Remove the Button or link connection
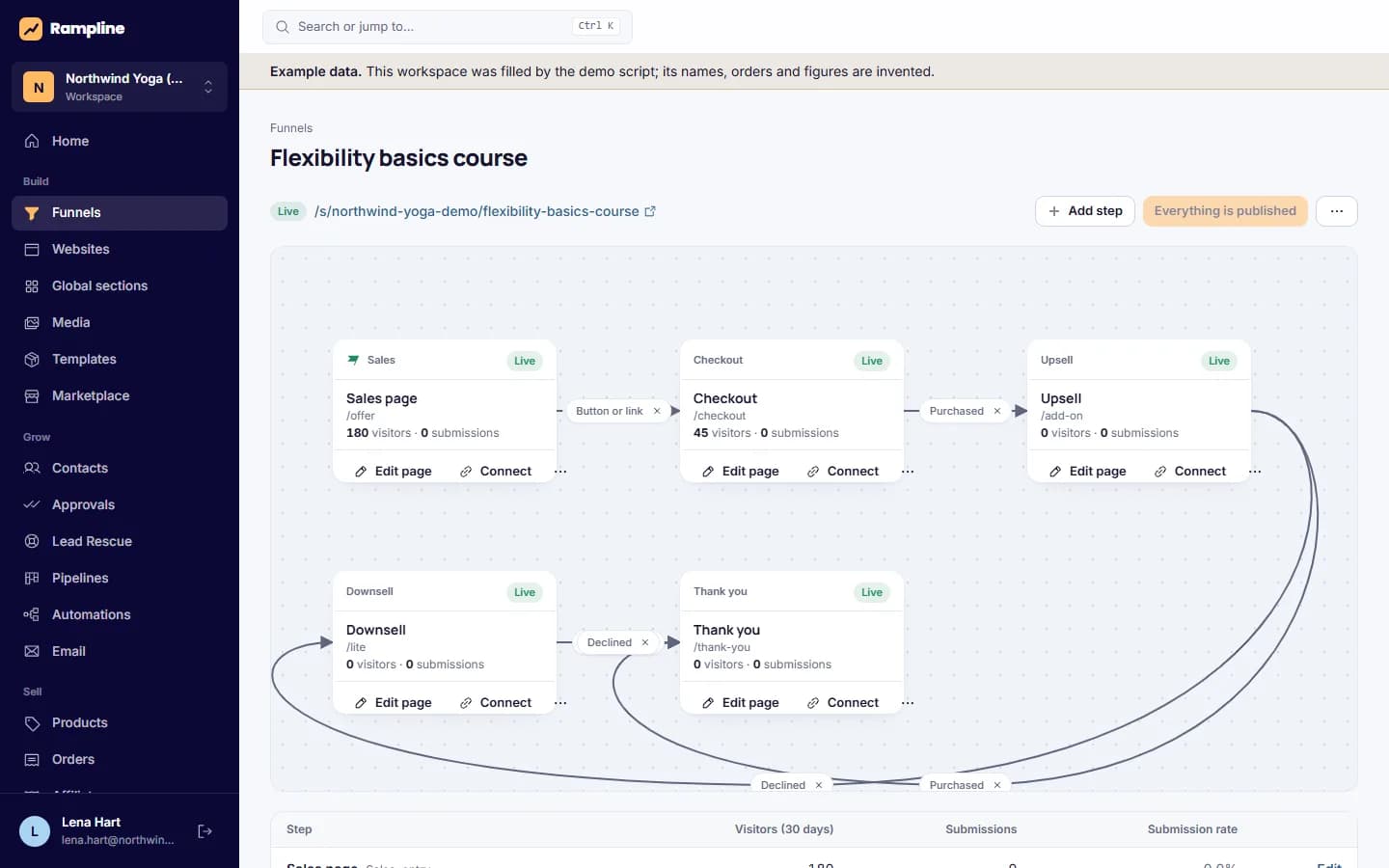Viewport: 1389px width, 868px height. (x=657, y=411)
